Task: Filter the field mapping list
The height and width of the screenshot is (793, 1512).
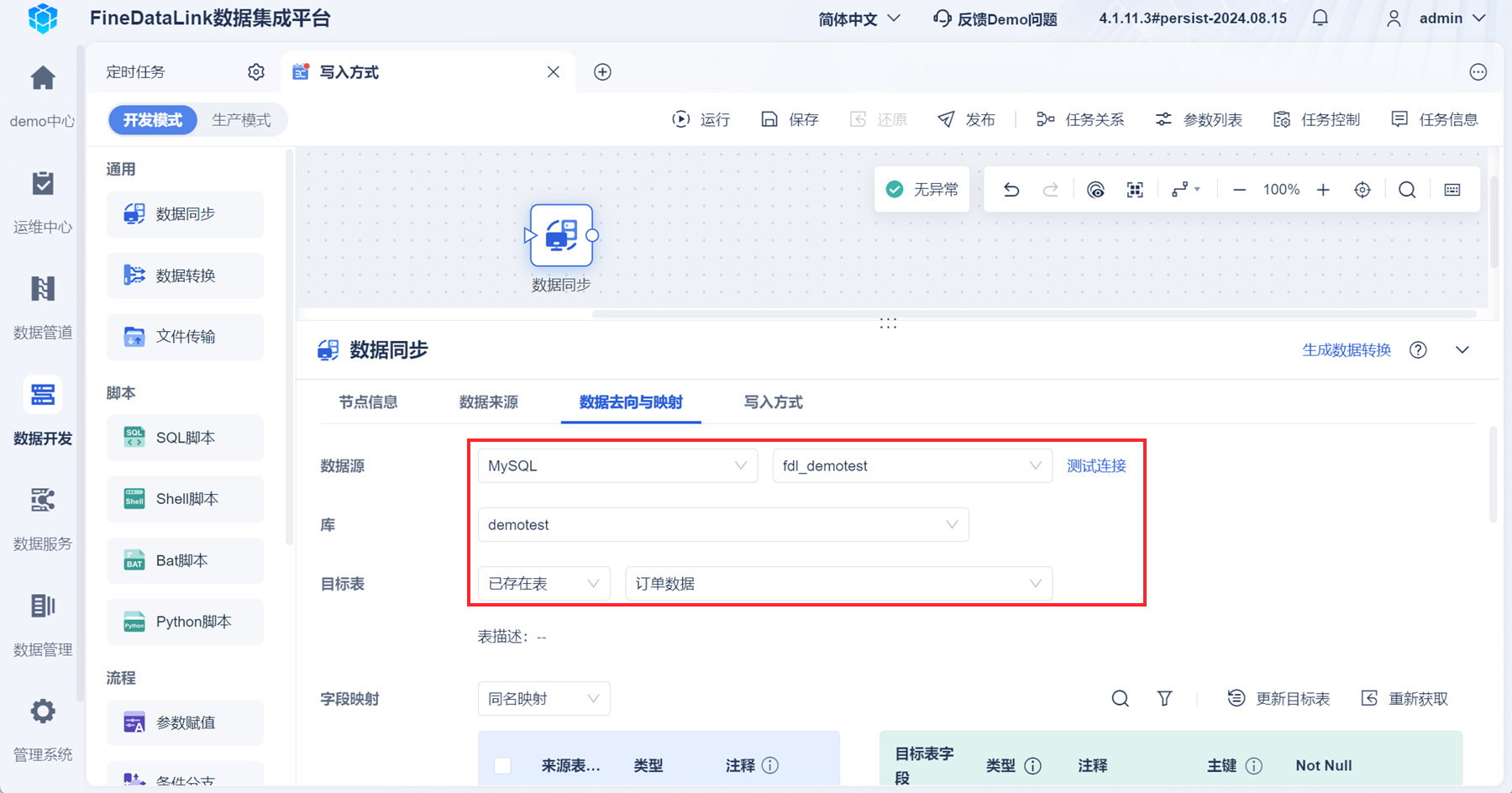Action: [x=1164, y=699]
